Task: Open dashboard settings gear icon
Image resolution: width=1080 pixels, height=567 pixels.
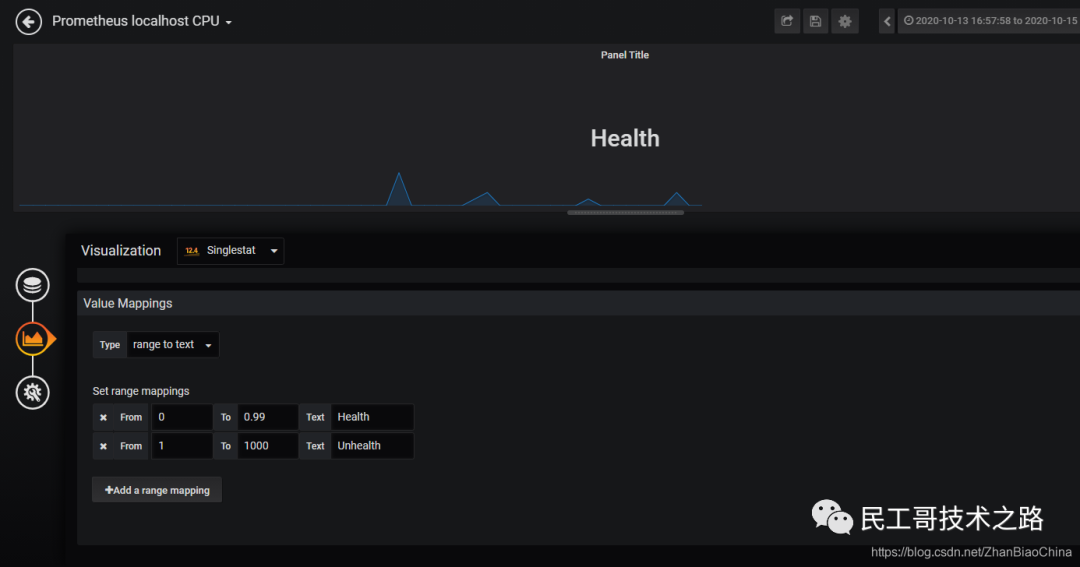Action: click(x=845, y=21)
